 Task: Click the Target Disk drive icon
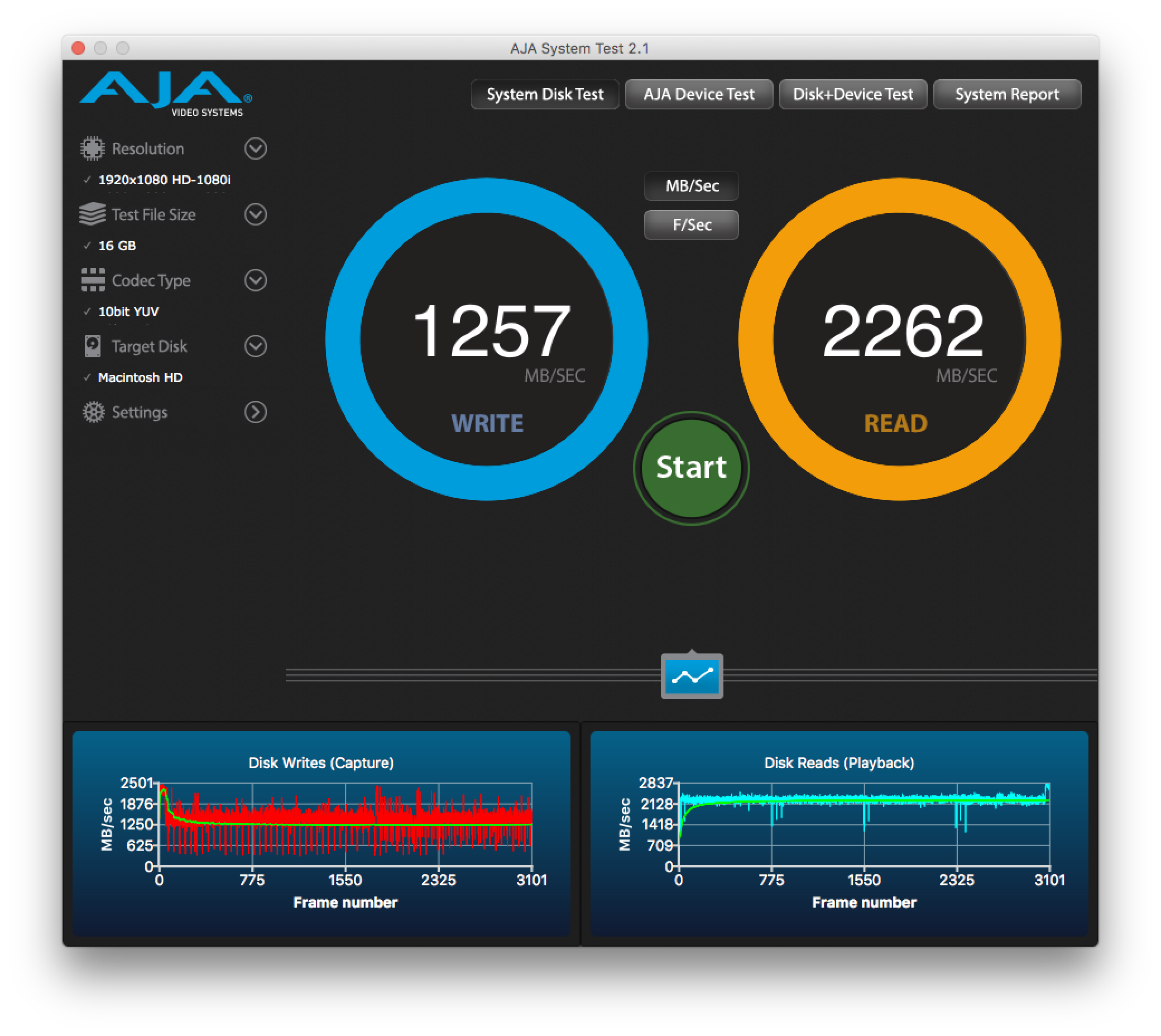click(92, 346)
